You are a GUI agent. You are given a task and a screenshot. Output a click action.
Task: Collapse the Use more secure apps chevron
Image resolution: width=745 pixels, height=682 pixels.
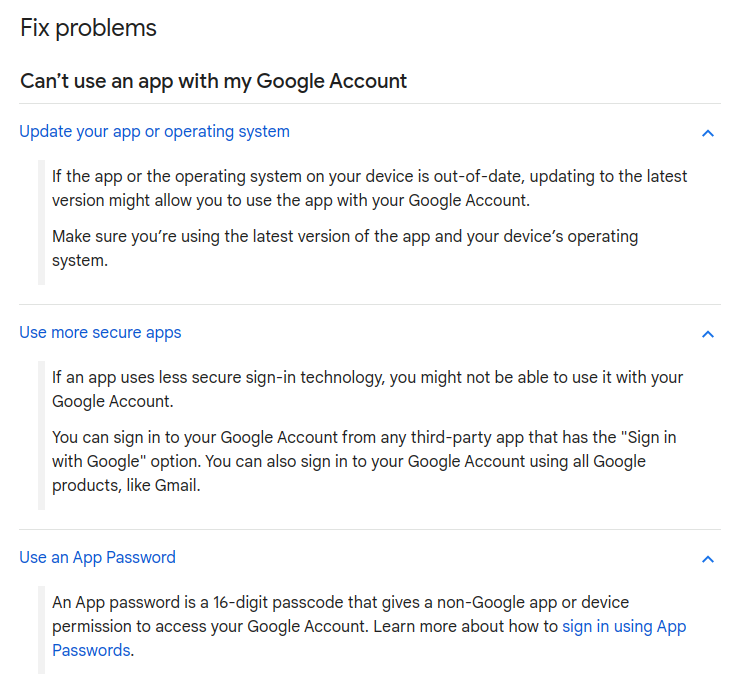point(708,334)
